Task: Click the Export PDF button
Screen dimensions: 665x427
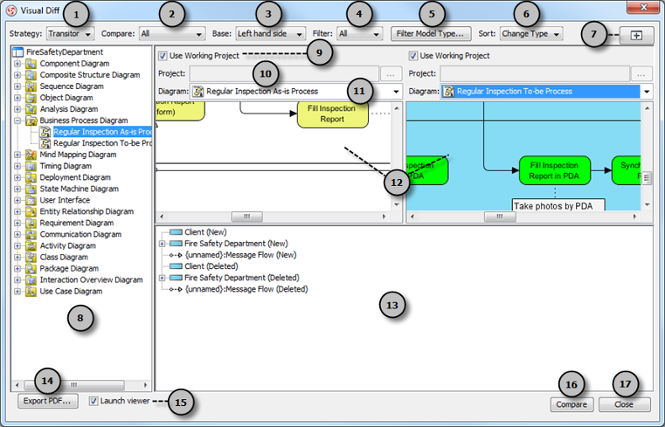Action: coord(48,401)
